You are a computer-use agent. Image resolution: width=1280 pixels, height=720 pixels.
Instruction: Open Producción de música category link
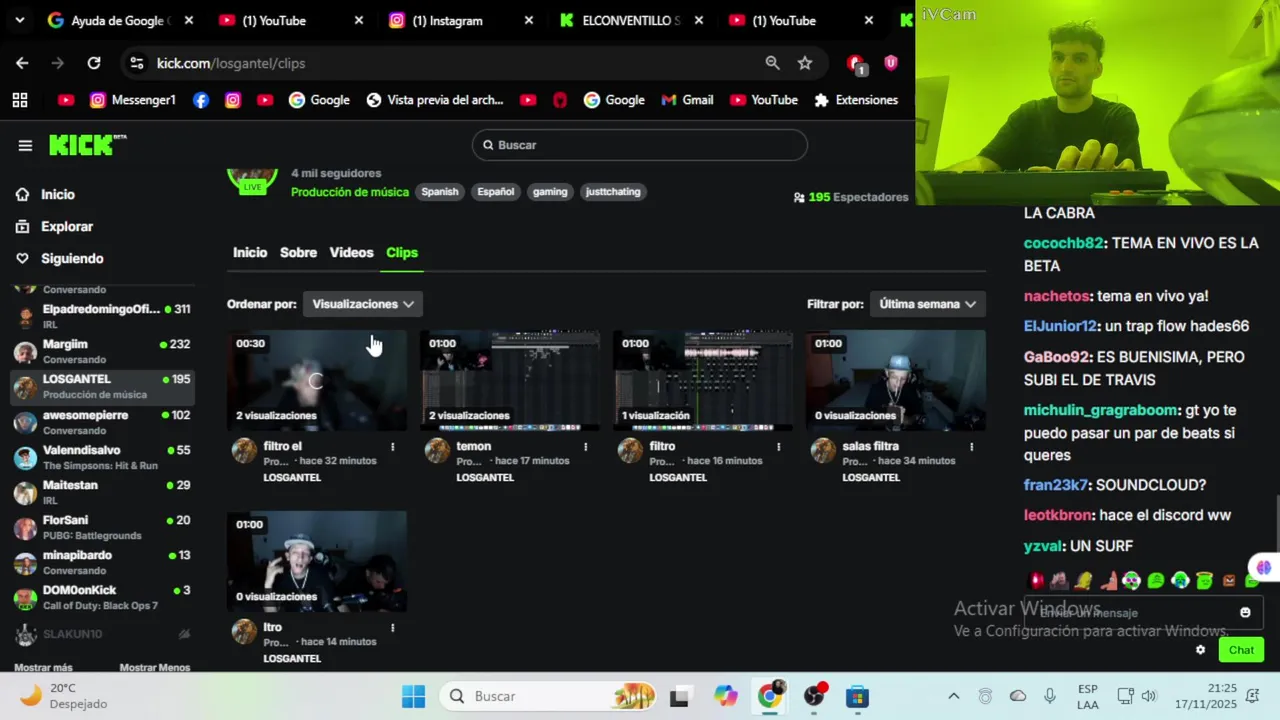[x=350, y=192]
